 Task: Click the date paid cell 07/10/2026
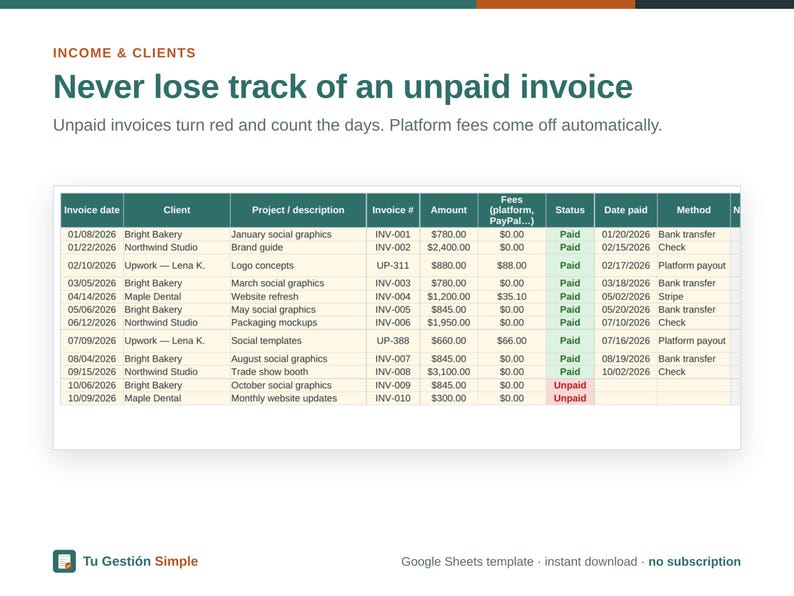coord(626,323)
